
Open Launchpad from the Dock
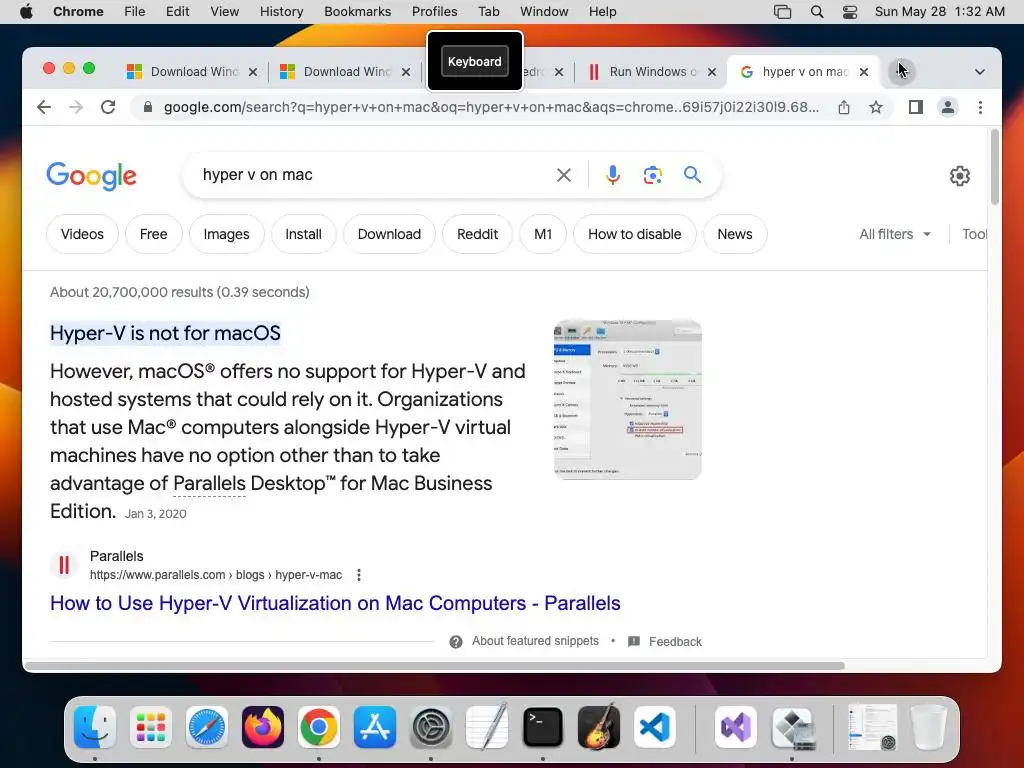pyautogui.click(x=151, y=727)
